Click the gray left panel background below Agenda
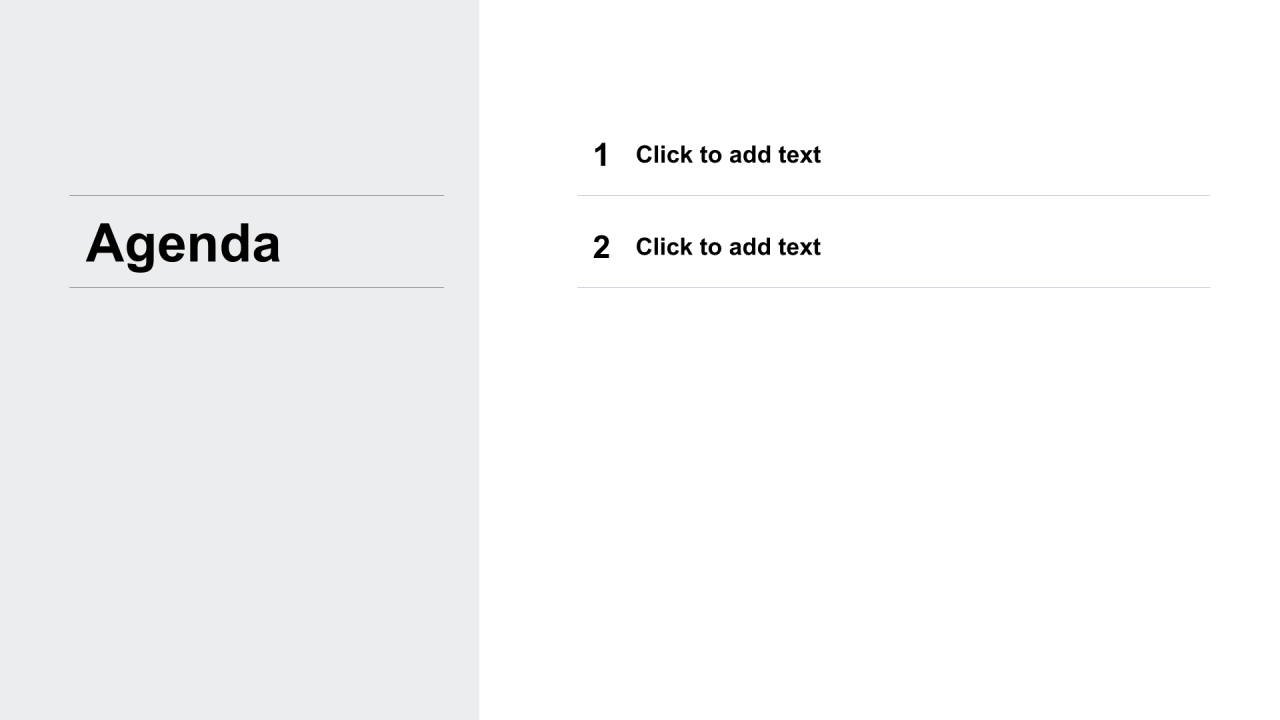 [240, 500]
